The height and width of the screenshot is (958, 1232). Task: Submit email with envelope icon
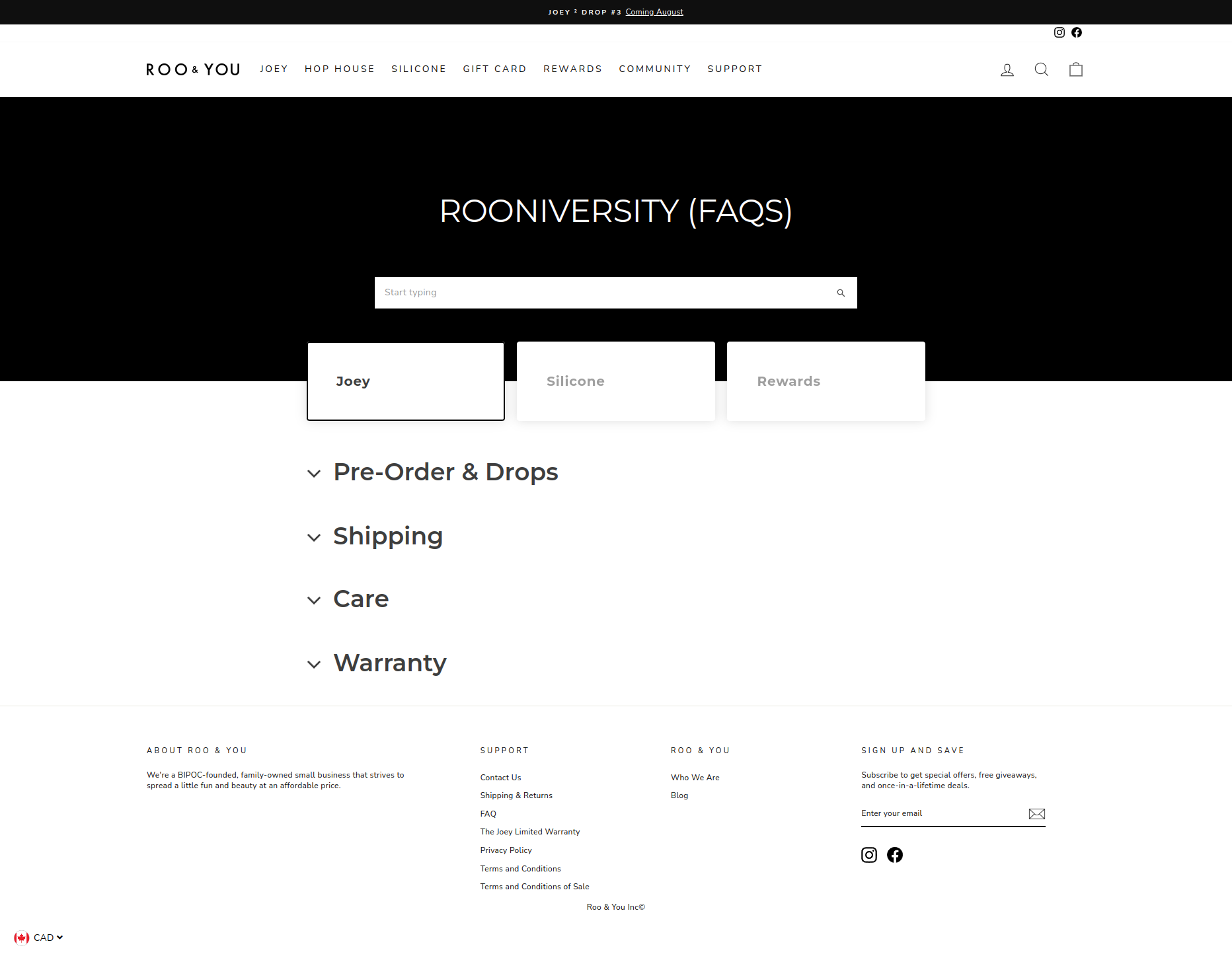point(1037,814)
